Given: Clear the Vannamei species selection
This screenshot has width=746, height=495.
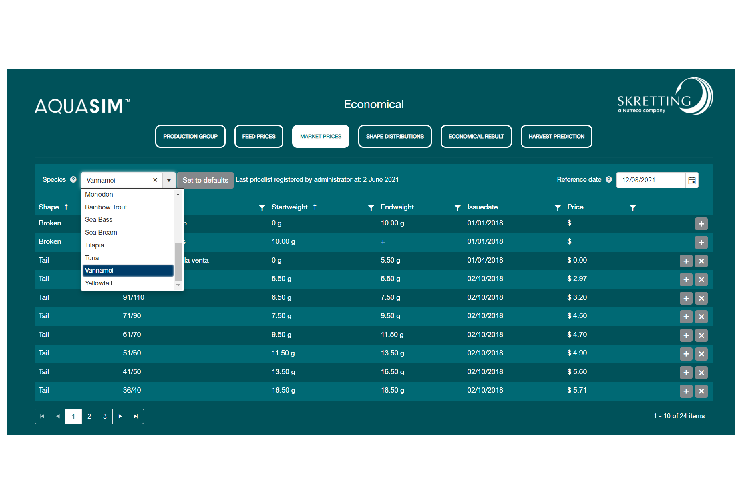Looking at the screenshot, I should click(x=155, y=180).
